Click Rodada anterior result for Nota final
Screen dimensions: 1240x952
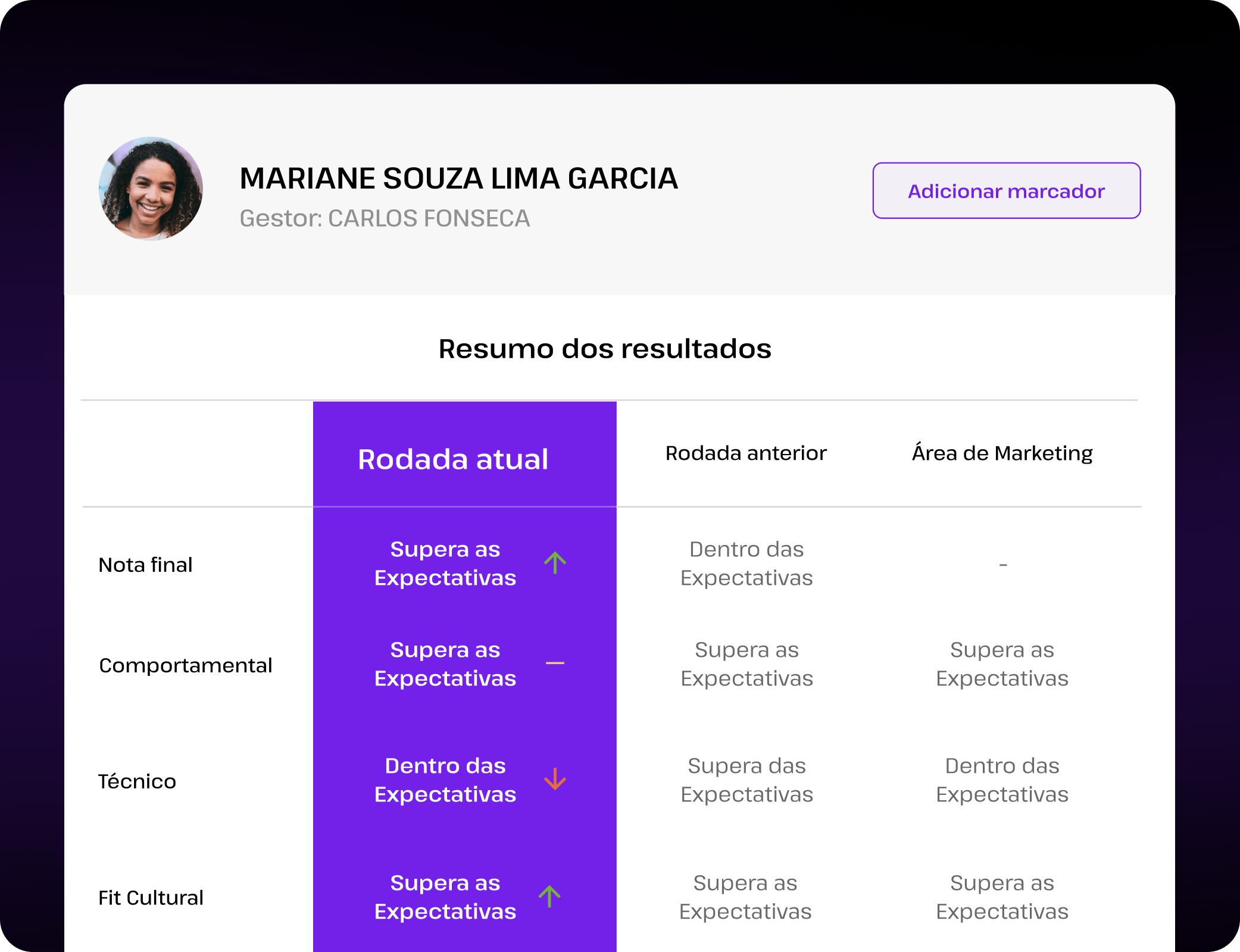[746, 563]
